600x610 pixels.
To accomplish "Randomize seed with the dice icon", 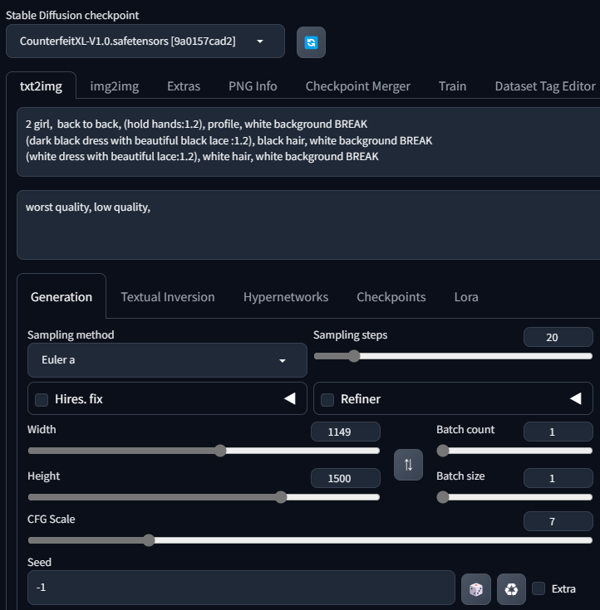I will [476, 589].
